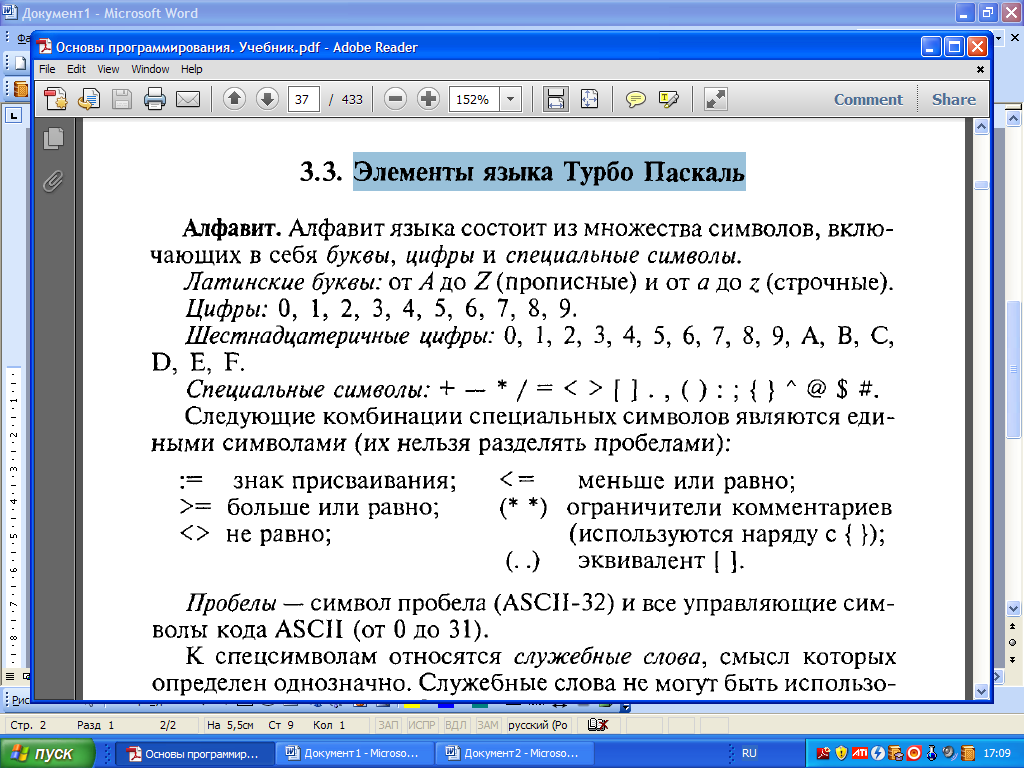The width and height of the screenshot is (1024, 768).
Task: Click the Save floppy disk icon
Action: [121, 99]
